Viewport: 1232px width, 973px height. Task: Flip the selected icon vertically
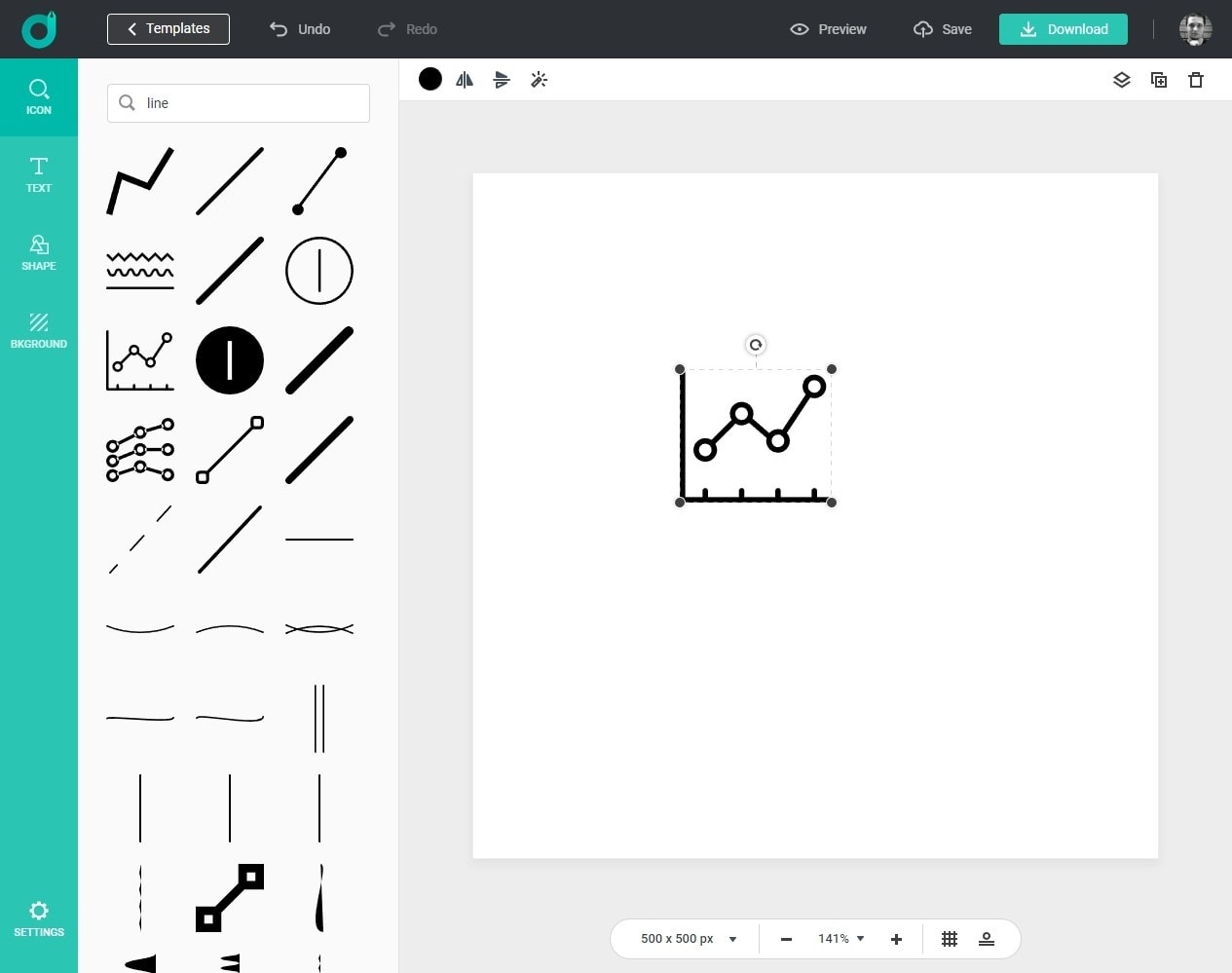pos(502,80)
